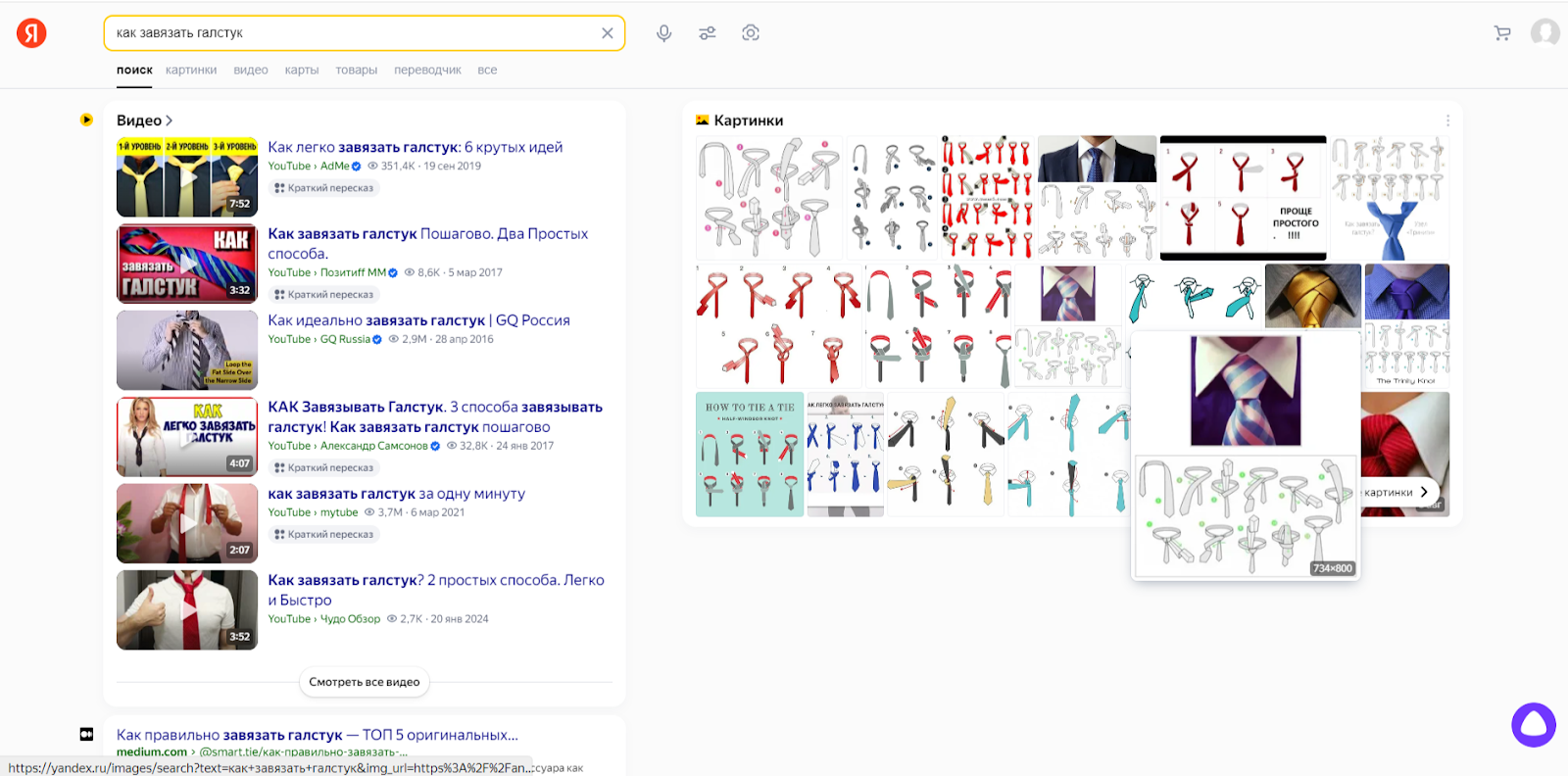Open 'Как правильно завязать галстук — ТОП 5' result
The height and width of the screenshot is (776, 1568).
click(x=318, y=735)
